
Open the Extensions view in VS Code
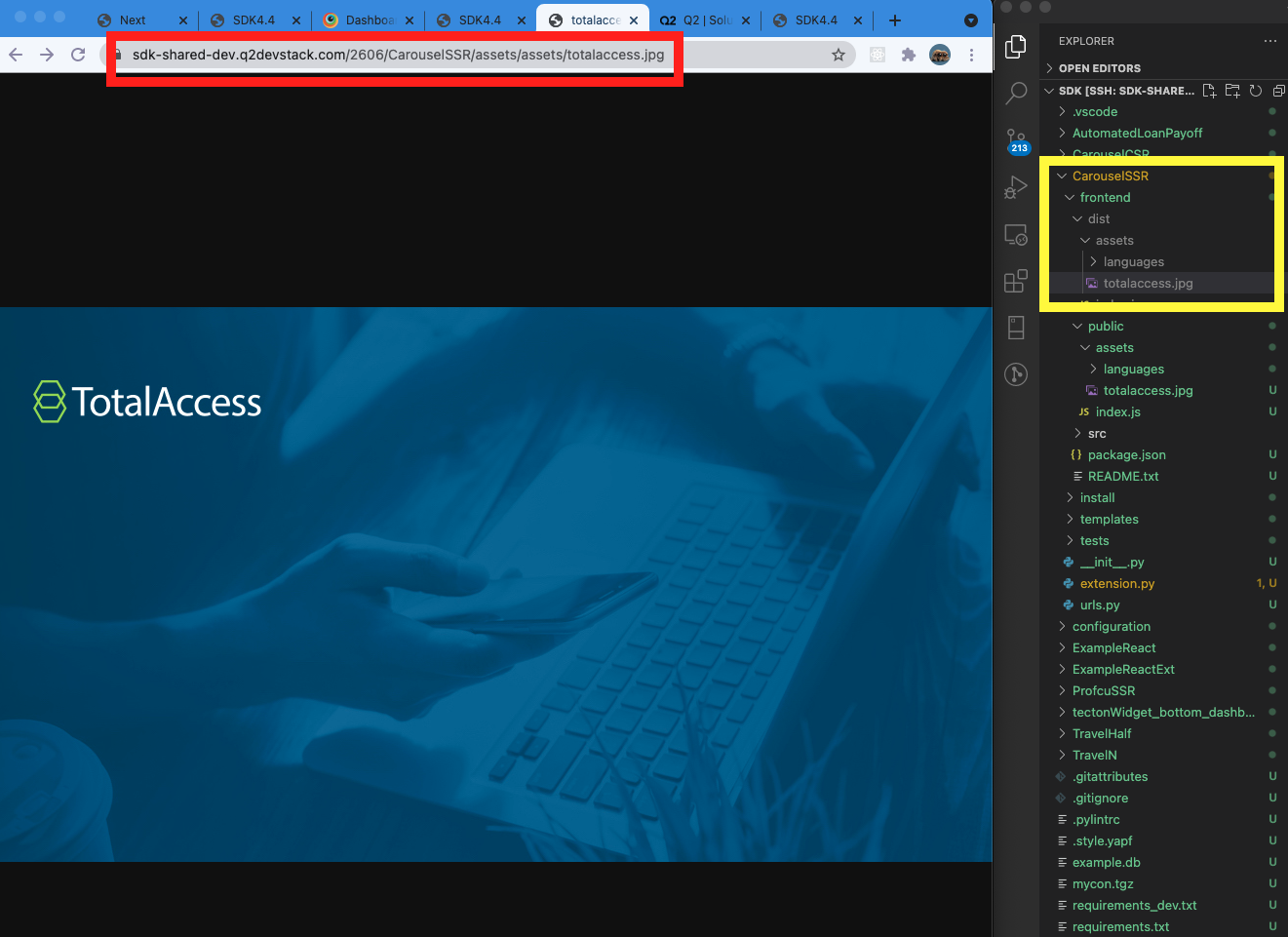1016,281
